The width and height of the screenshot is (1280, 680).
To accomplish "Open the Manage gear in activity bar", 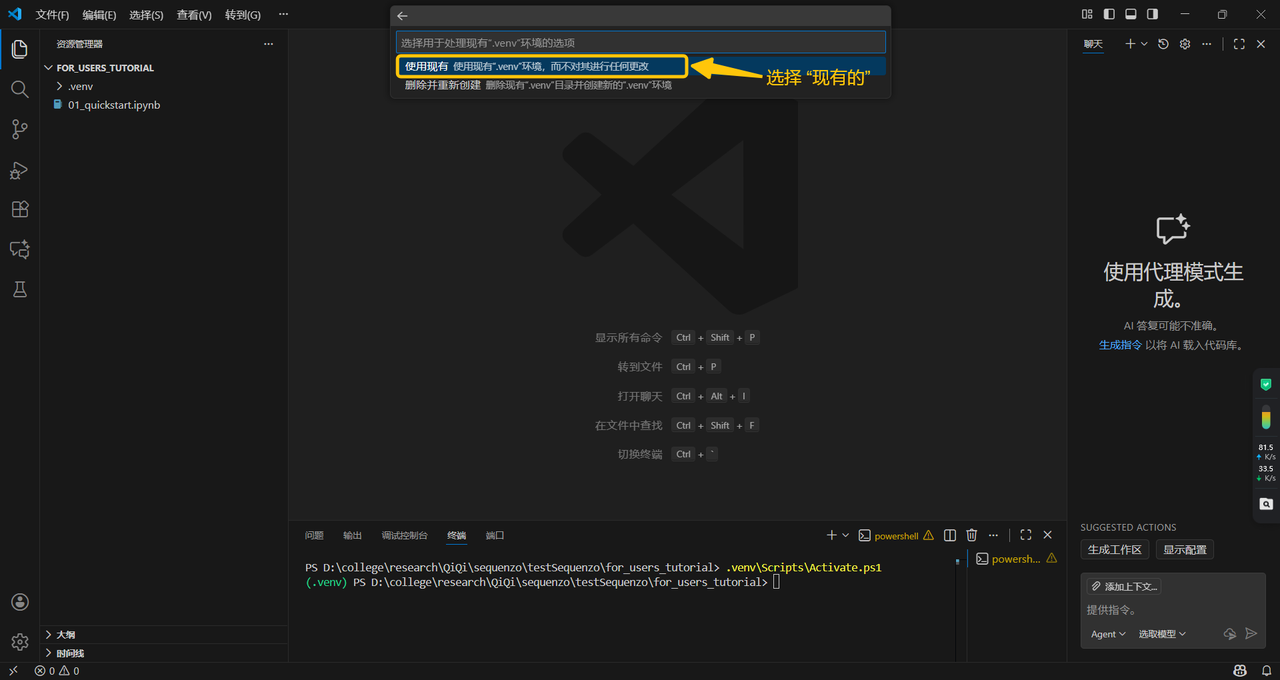I will pos(19,642).
